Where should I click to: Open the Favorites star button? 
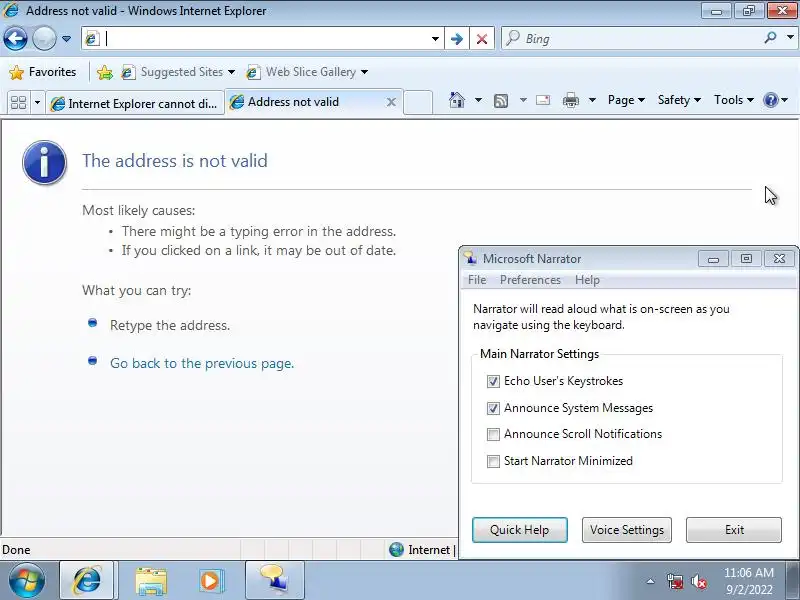(42, 72)
